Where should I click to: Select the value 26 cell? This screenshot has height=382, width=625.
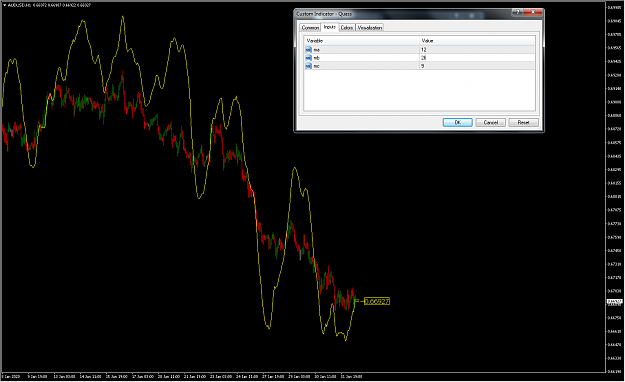click(477, 58)
